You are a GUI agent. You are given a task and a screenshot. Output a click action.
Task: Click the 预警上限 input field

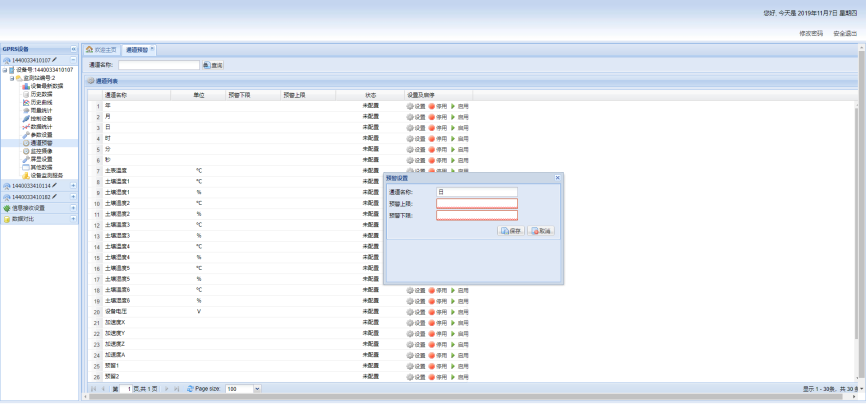click(476, 203)
